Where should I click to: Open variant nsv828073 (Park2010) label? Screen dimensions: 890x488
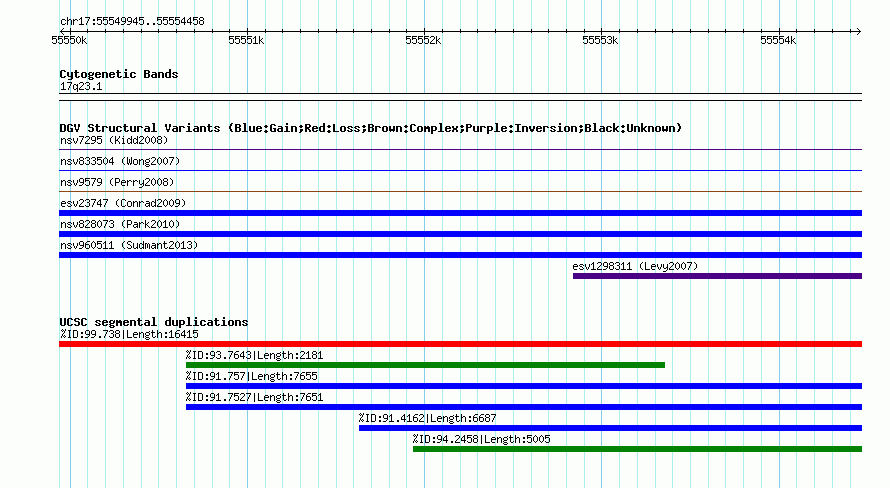coord(120,224)
